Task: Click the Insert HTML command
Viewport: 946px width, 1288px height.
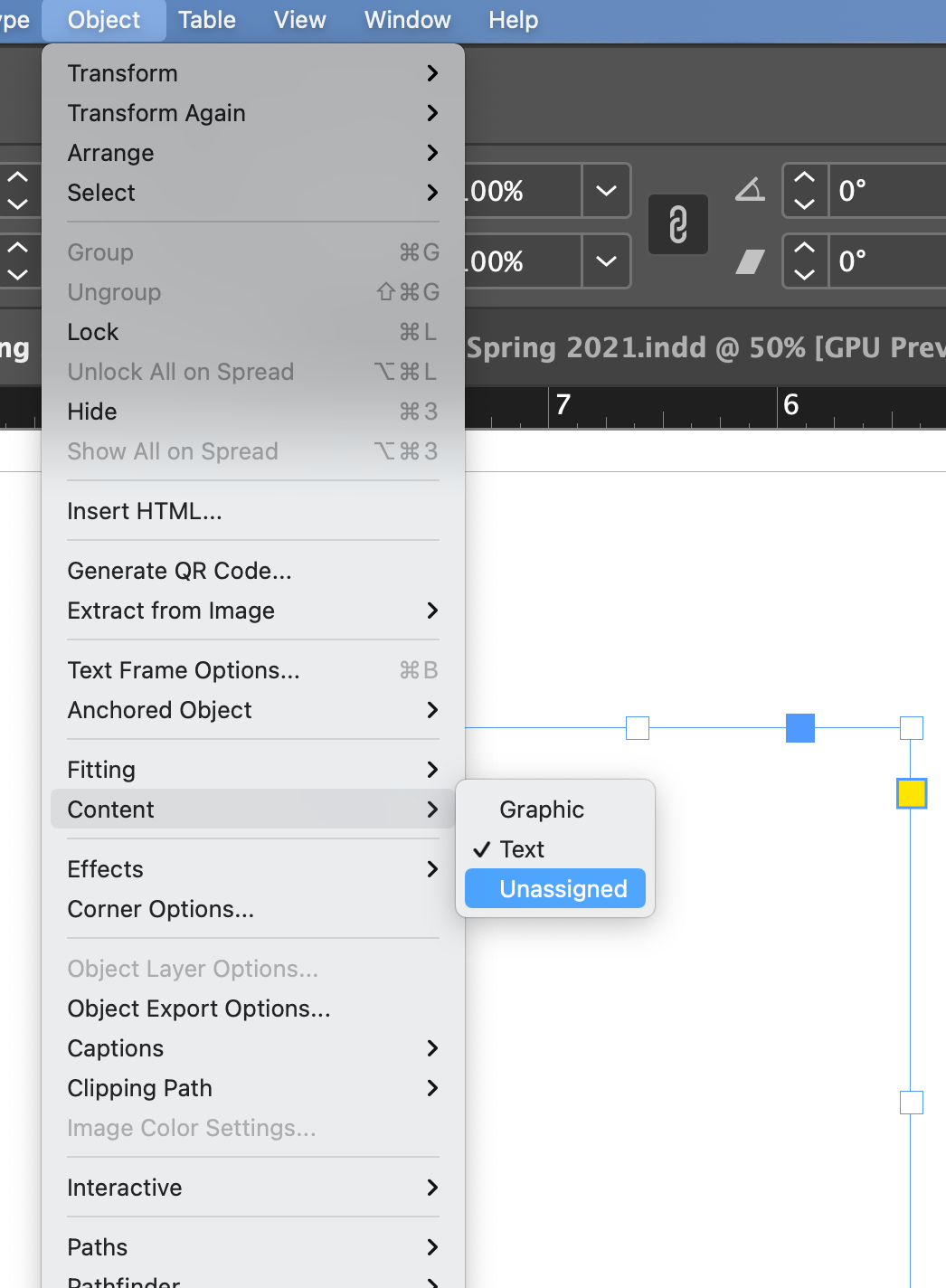Action: pyautogui.click(x=144, y=511)
